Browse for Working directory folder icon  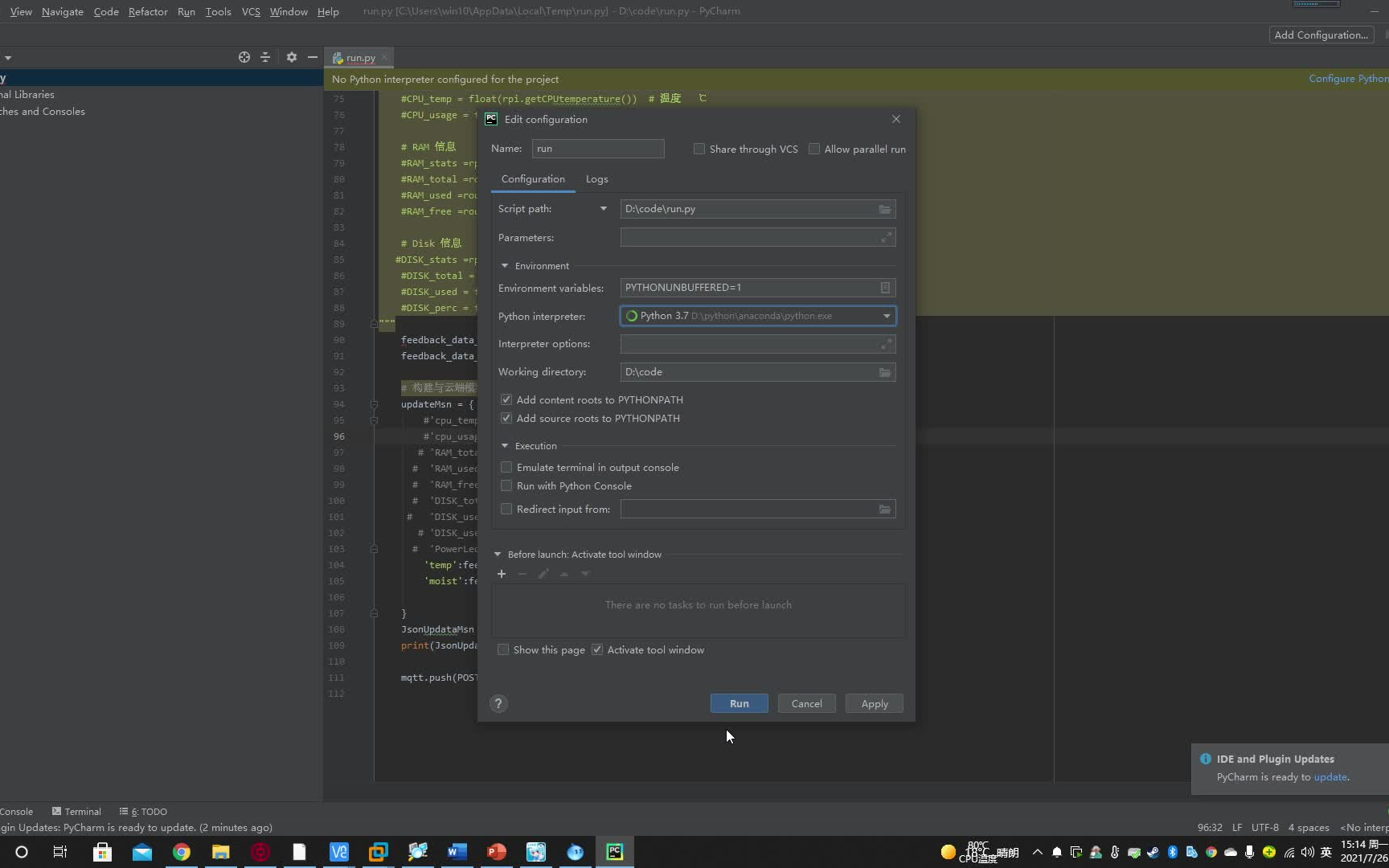[884, 372]
